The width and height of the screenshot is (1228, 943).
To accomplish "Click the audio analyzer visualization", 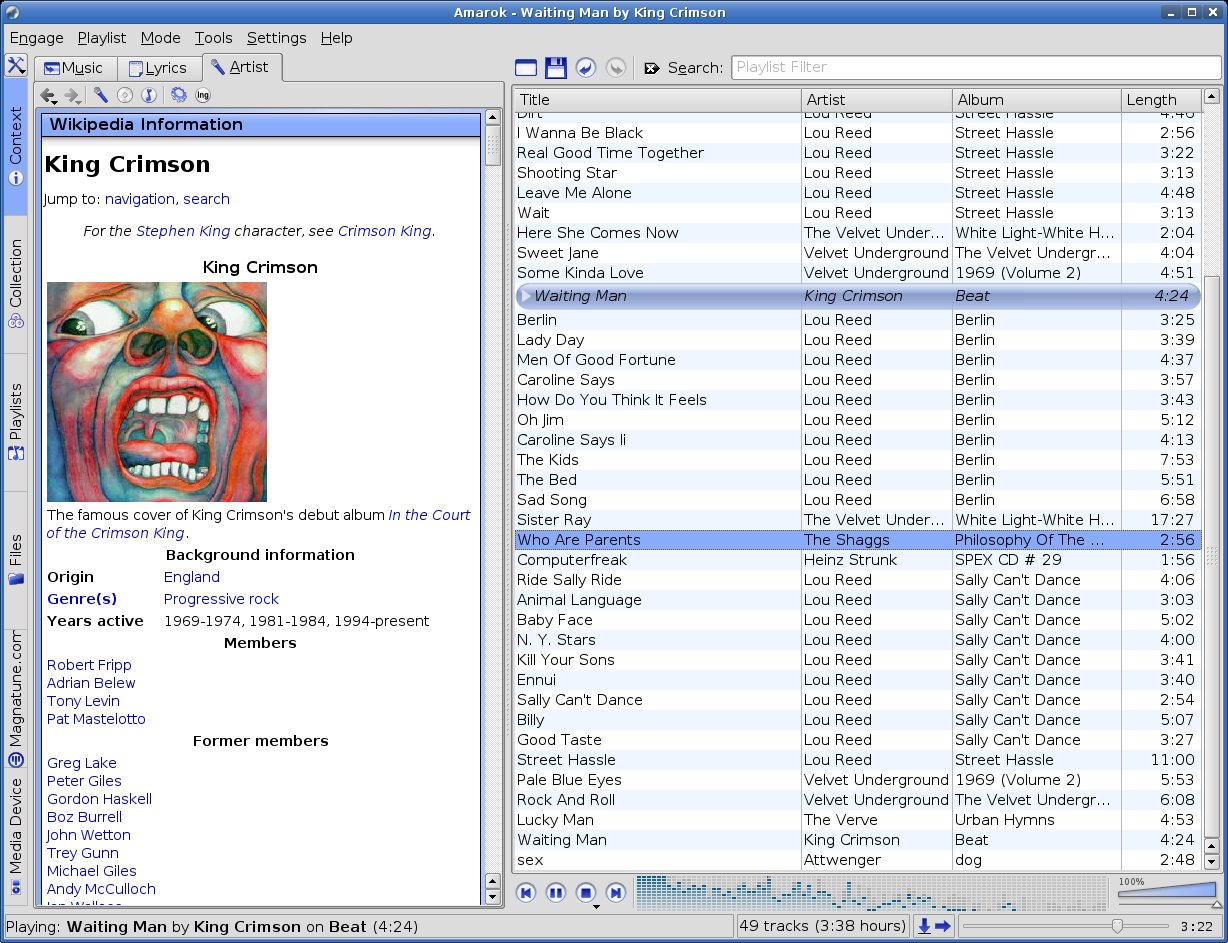I will point(874,893).
